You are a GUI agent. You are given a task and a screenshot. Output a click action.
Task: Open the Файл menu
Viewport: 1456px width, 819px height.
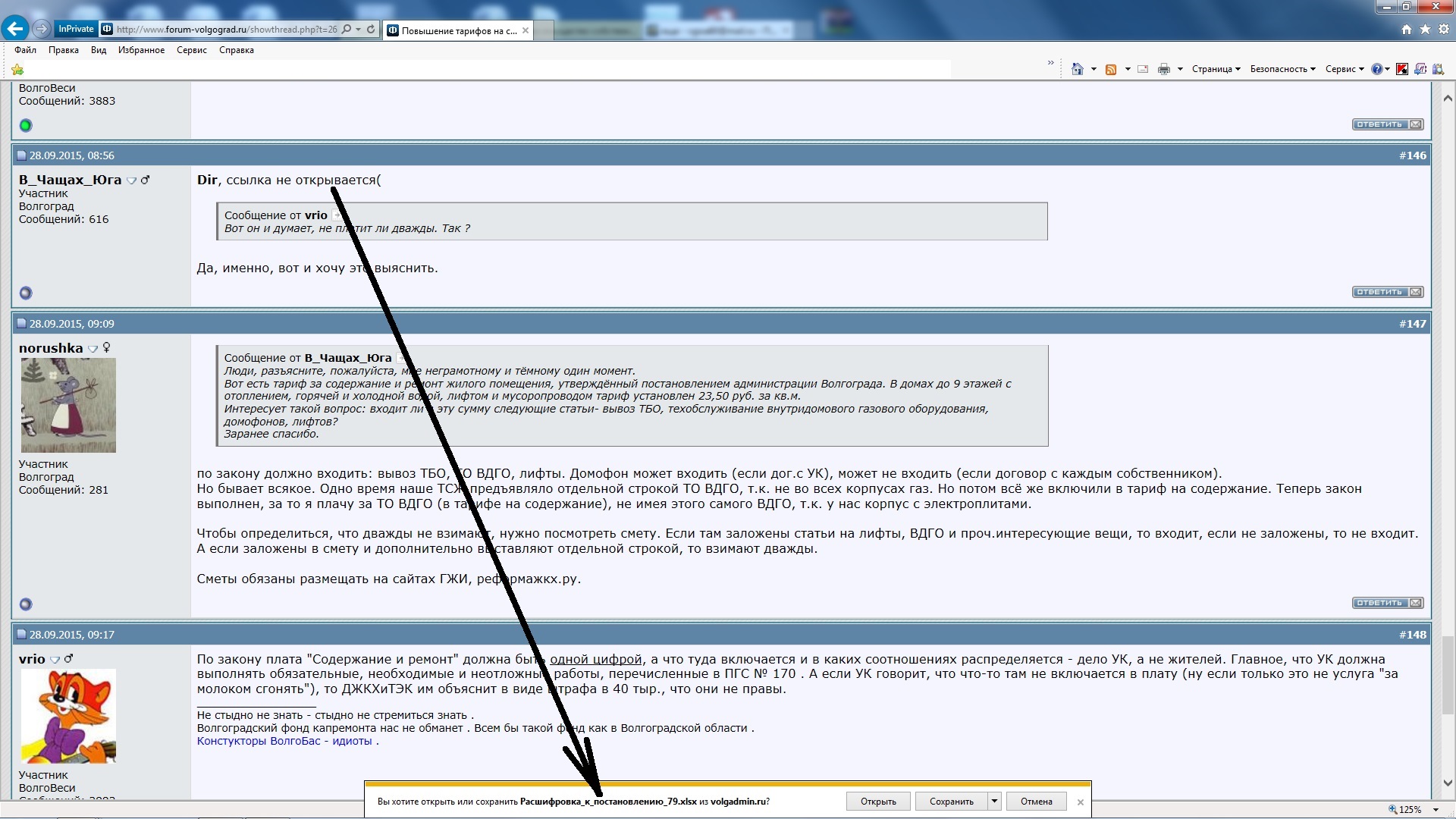click(x=25, y=50)
